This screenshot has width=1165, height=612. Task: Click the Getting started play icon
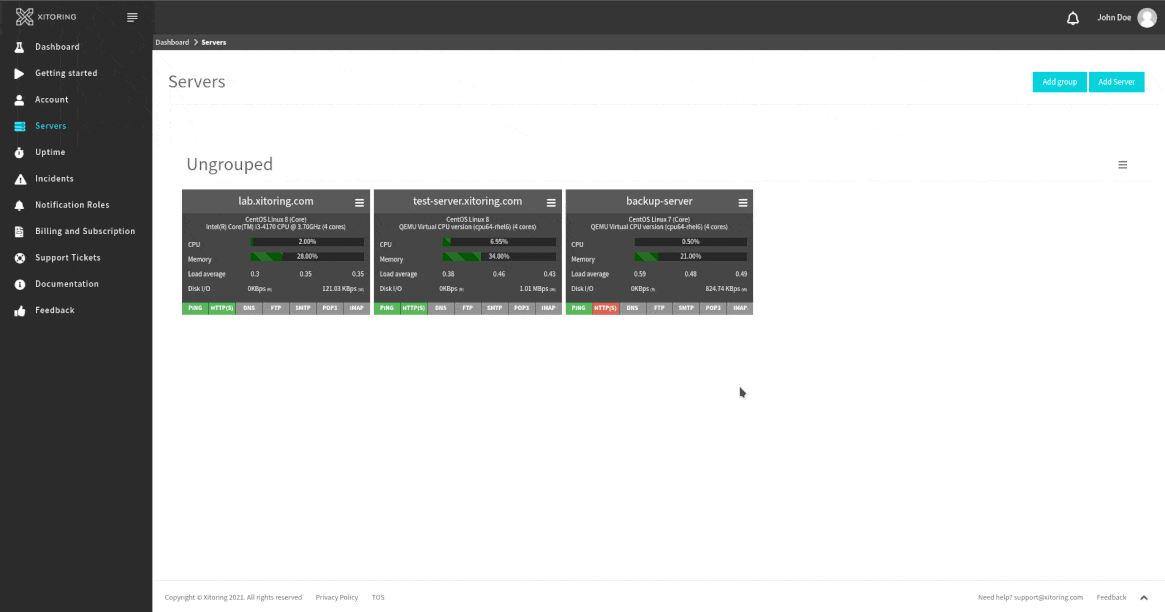click(x=19, y=73)
